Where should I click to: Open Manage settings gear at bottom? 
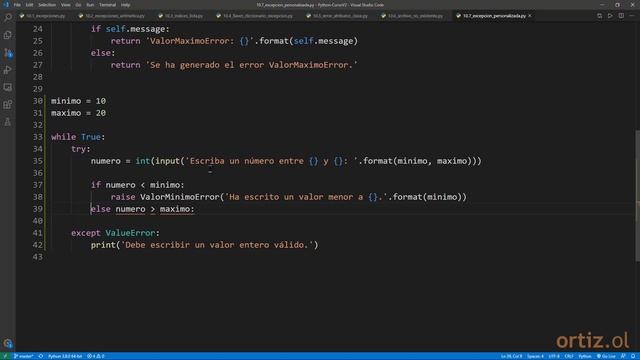click(x=8, y=343)
